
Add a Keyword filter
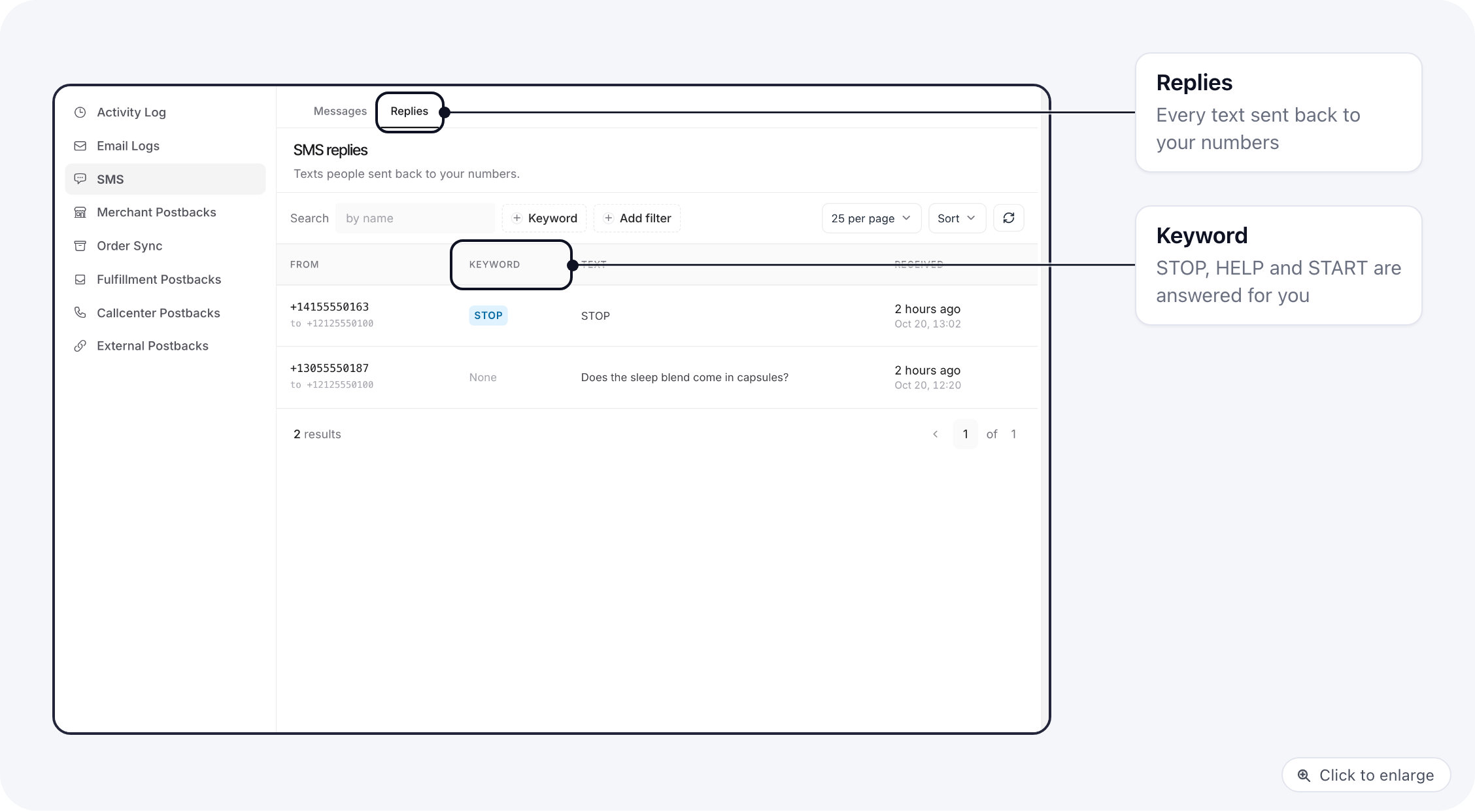[544, 218]
